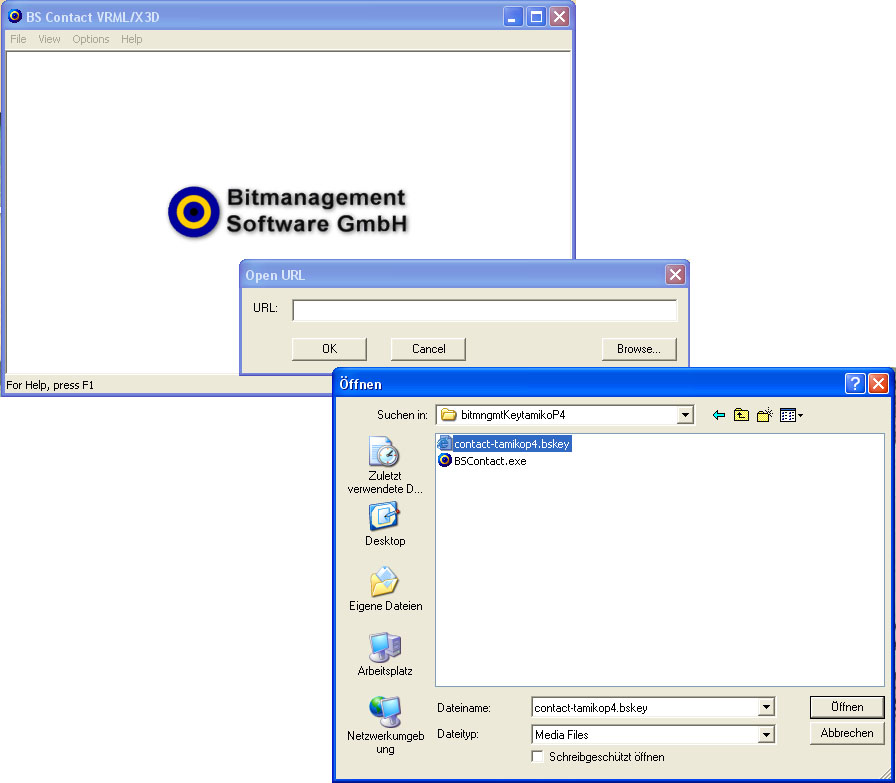
Task: Click the Browse... button
Action: [639, 349]
